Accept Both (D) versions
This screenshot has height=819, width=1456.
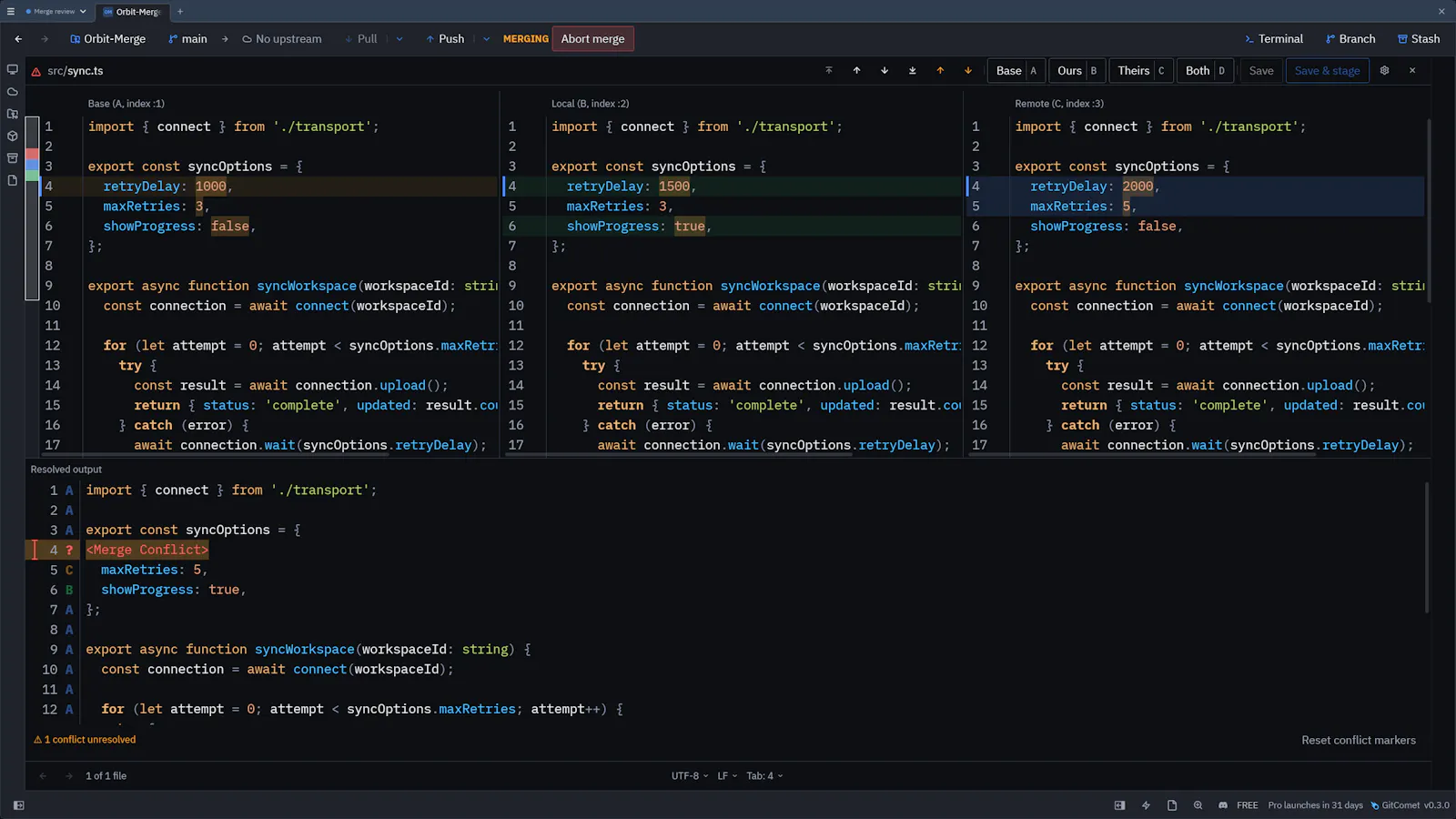(1205, 71)
